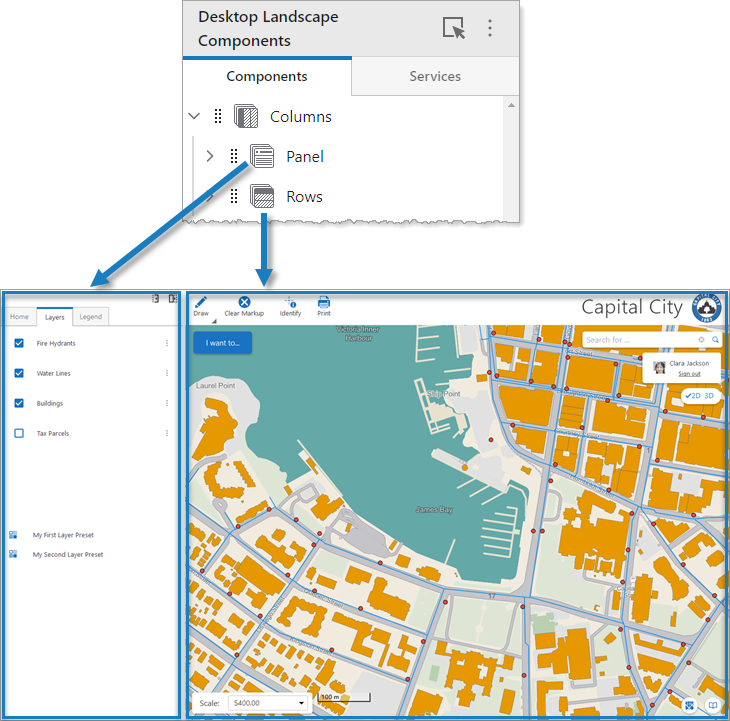This screenshot has width=730, height=721.
Task: Open the Fire Hydrants layer options menu
Action: (167, 344)
